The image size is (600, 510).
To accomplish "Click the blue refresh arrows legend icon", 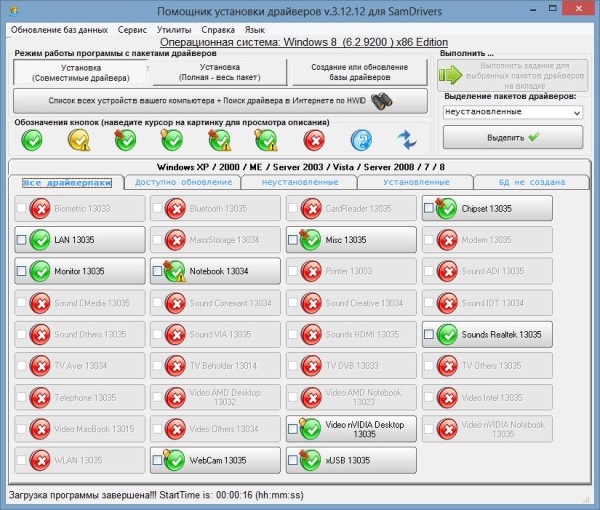I will coord(407,140).
